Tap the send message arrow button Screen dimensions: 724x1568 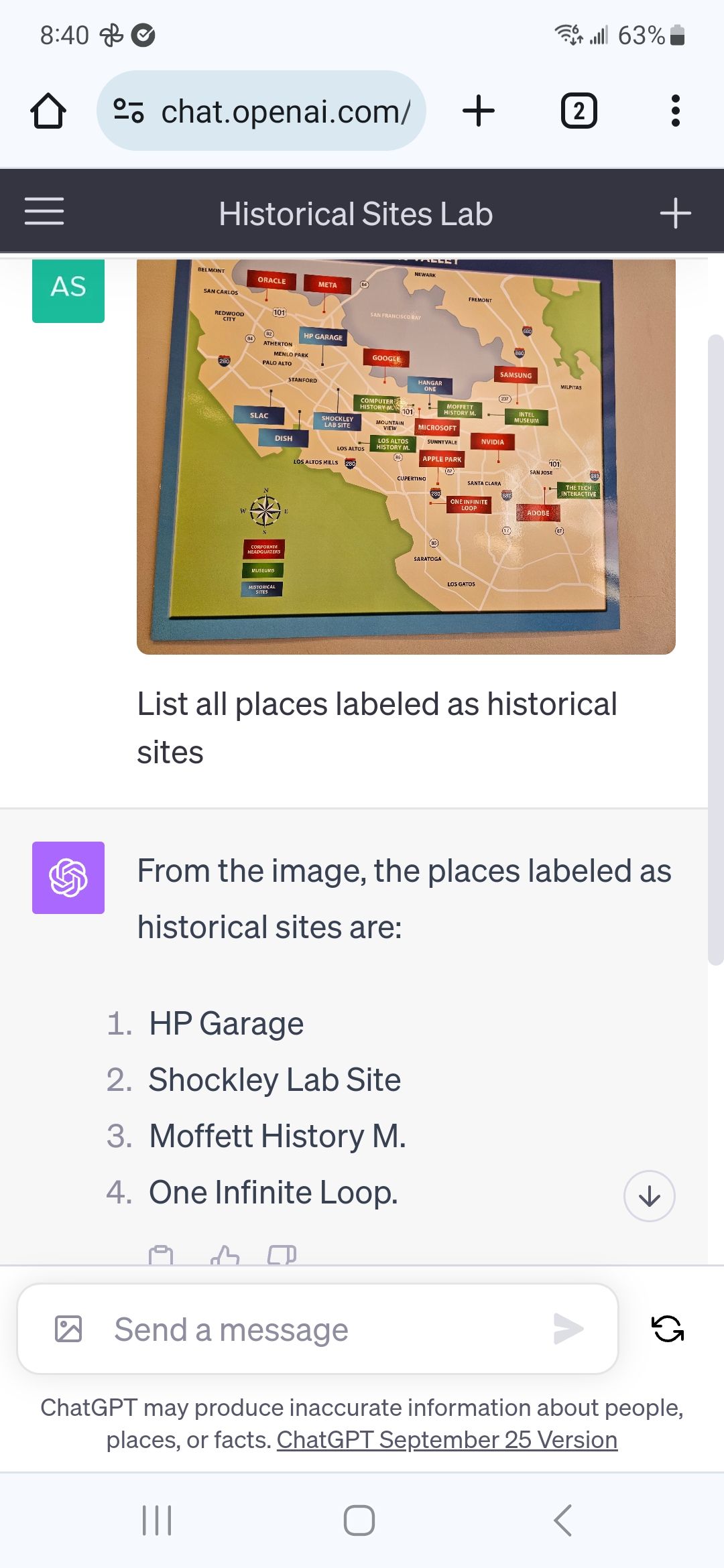568,1329
